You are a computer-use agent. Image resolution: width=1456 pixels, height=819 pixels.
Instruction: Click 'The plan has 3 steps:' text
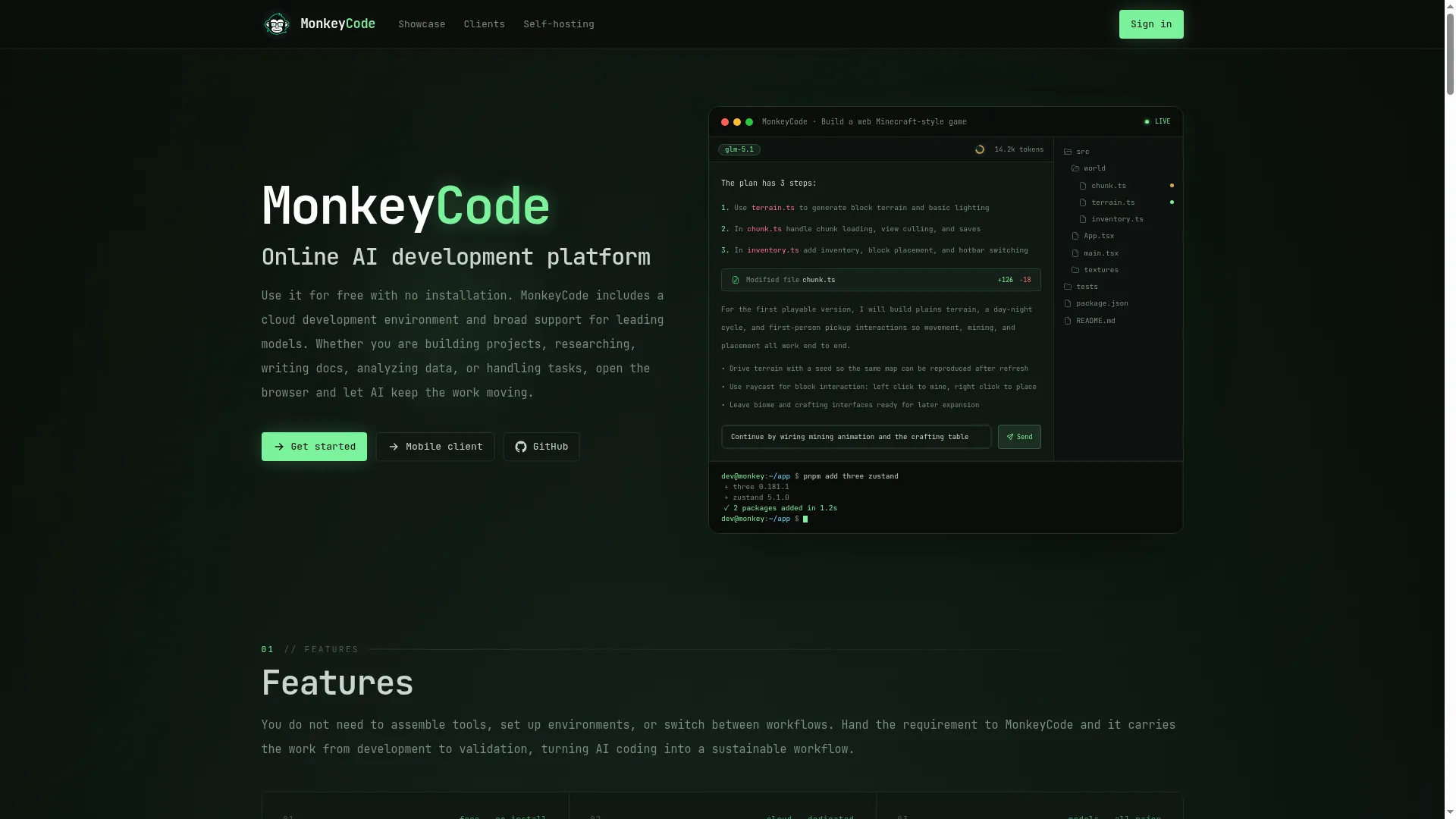click(768, 184)
